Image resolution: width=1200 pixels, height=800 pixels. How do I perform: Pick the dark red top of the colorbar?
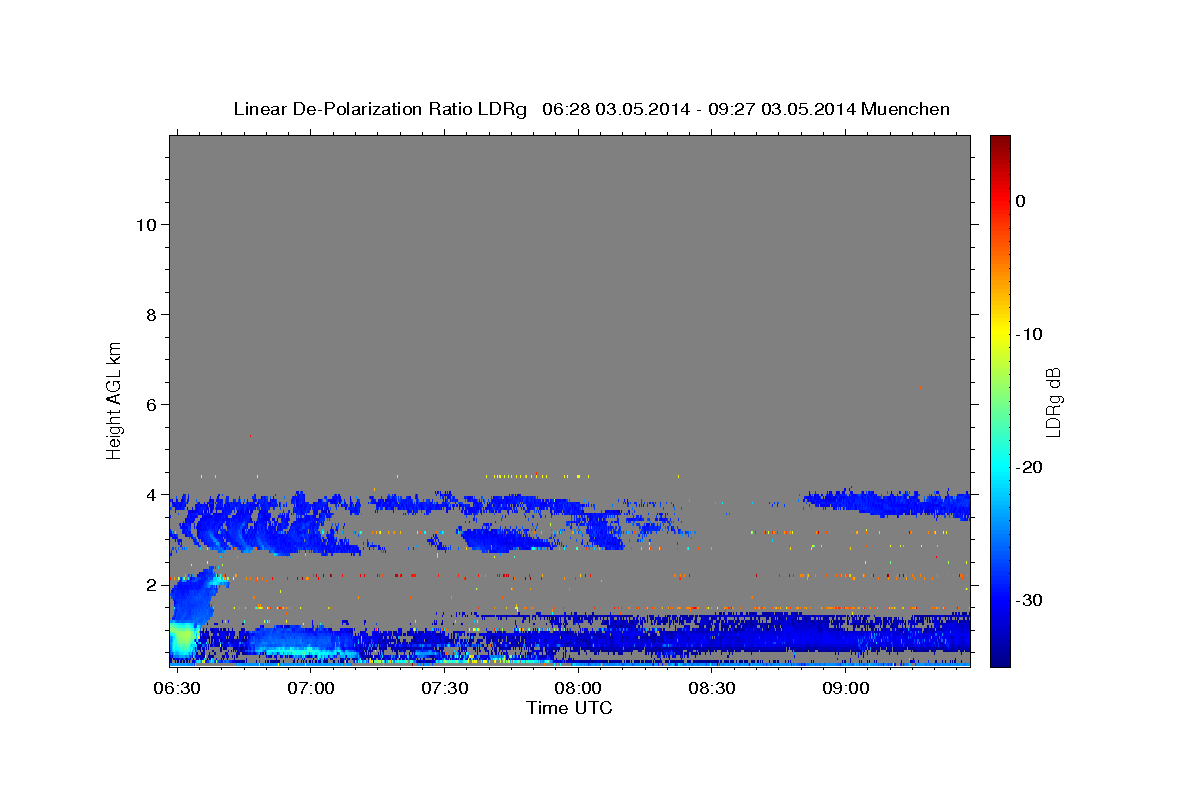pyautogui.click(x=1000, y=142)
